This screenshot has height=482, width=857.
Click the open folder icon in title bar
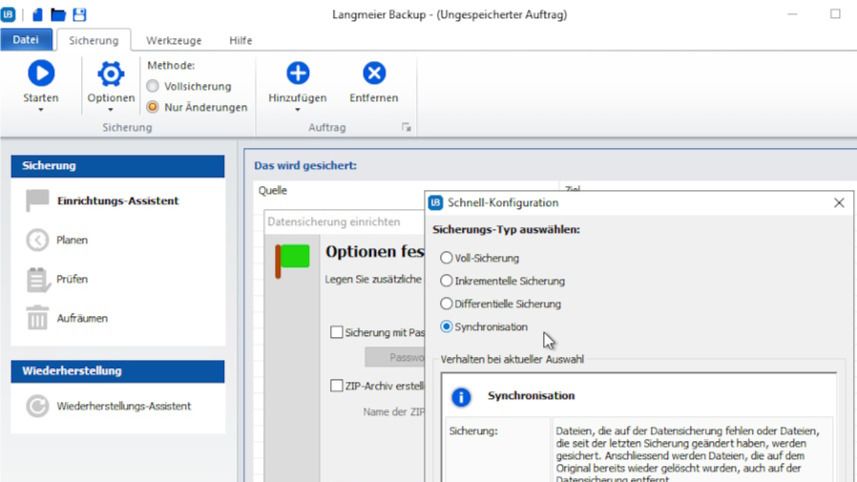pyautogui.click(x=58, y=14)
